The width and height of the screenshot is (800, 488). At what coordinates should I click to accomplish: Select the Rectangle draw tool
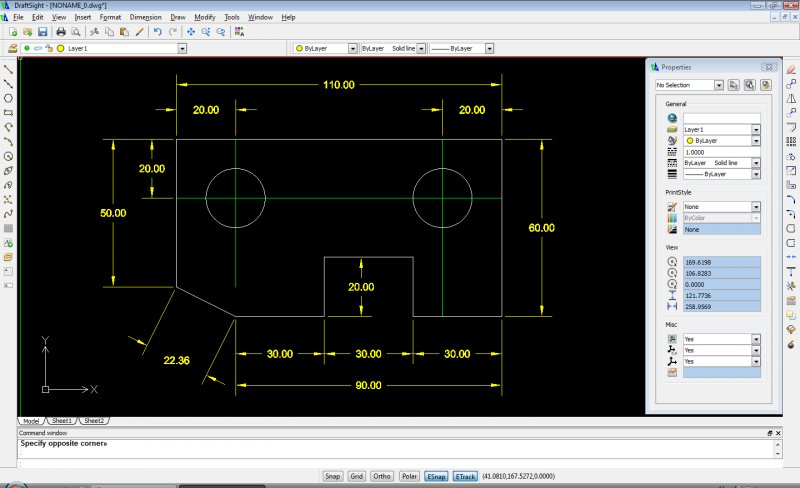coord(8,112)
